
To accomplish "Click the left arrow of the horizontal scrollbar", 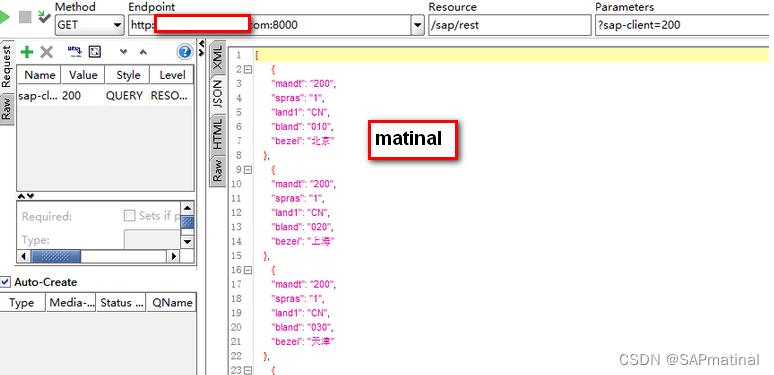I will tap(24, 256).
